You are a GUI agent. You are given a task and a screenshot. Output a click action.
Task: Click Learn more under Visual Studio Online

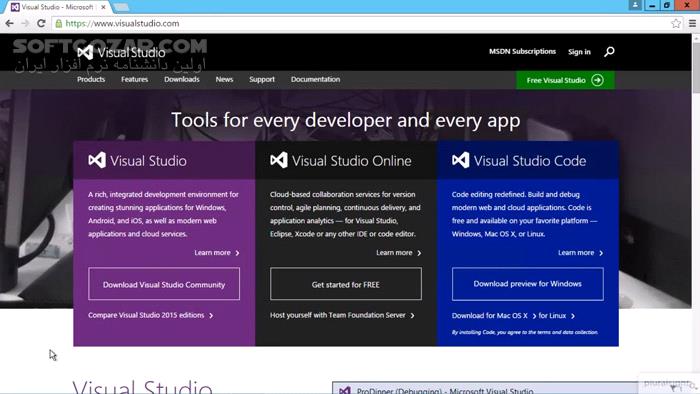pyautogui.click(x=399, y=253)
